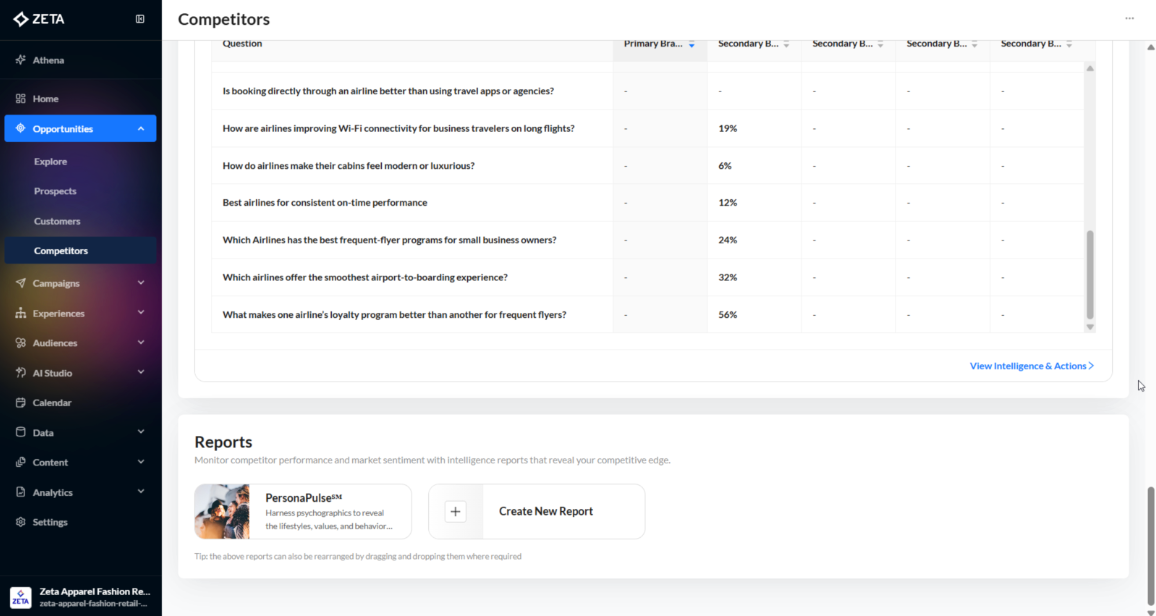Select Customers in the sidebar
Image resolution: width=1156 pixels, height=616 pixels.
(57, 221)
